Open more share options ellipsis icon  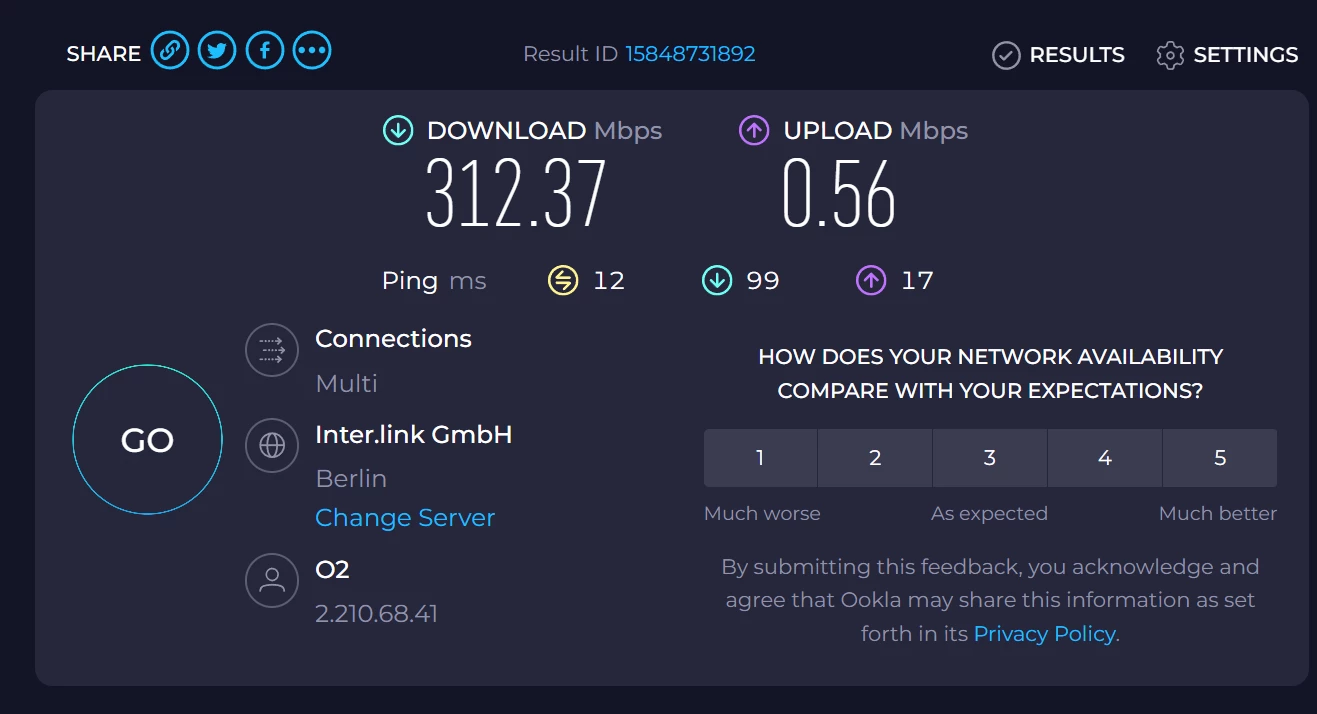tap(312, 50)
